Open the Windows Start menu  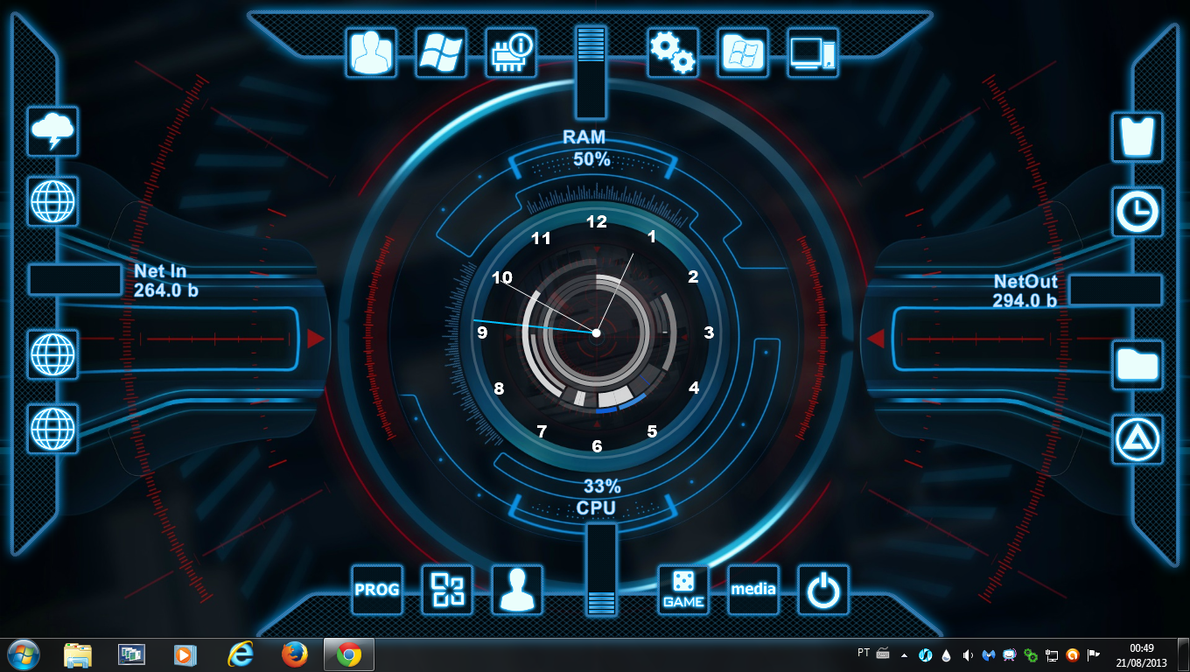(x=22, y=655)
